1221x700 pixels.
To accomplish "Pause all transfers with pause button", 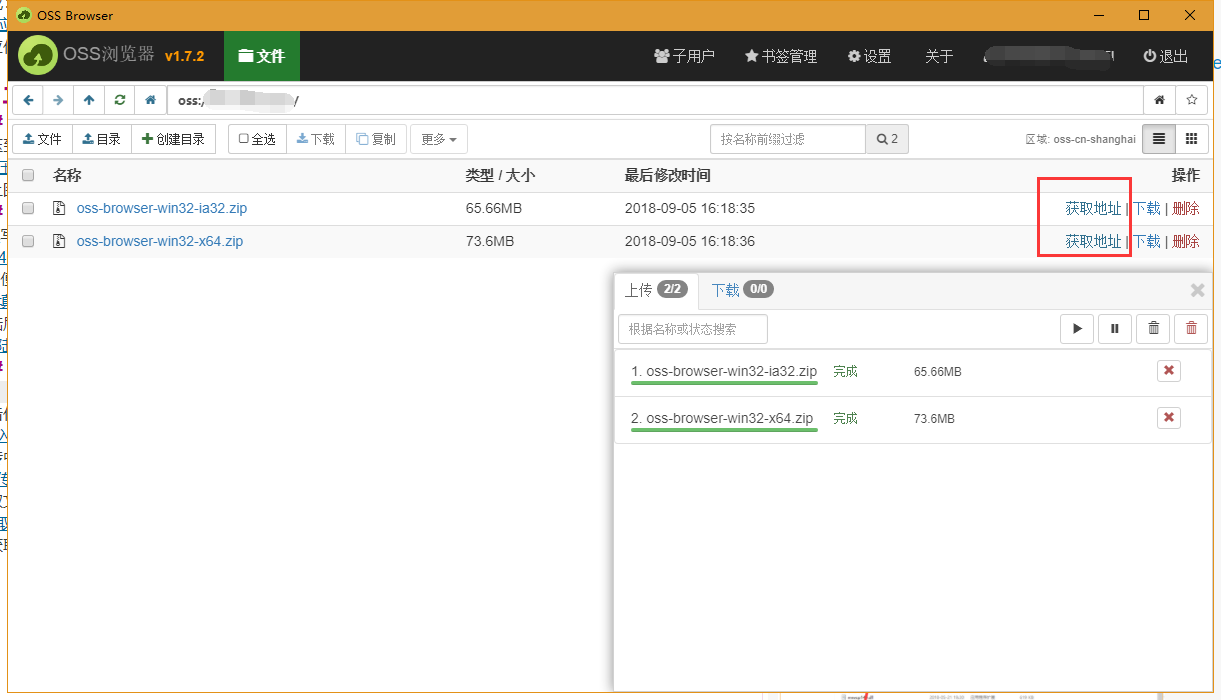I will [1115, 328].
